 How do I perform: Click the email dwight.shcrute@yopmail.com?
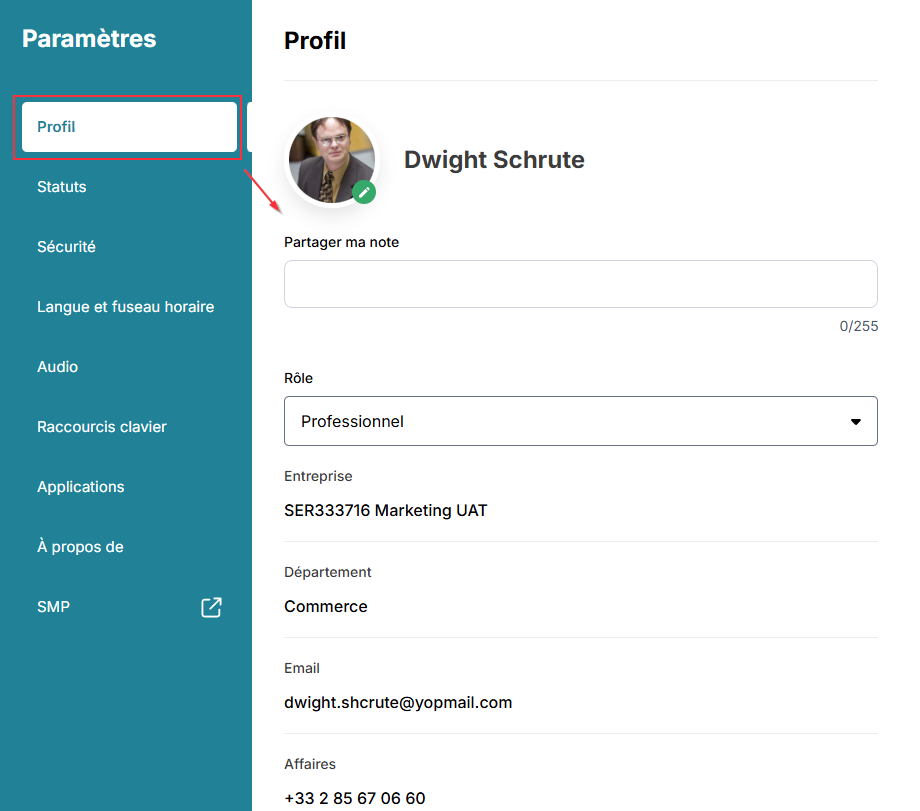tap(398, 702)
